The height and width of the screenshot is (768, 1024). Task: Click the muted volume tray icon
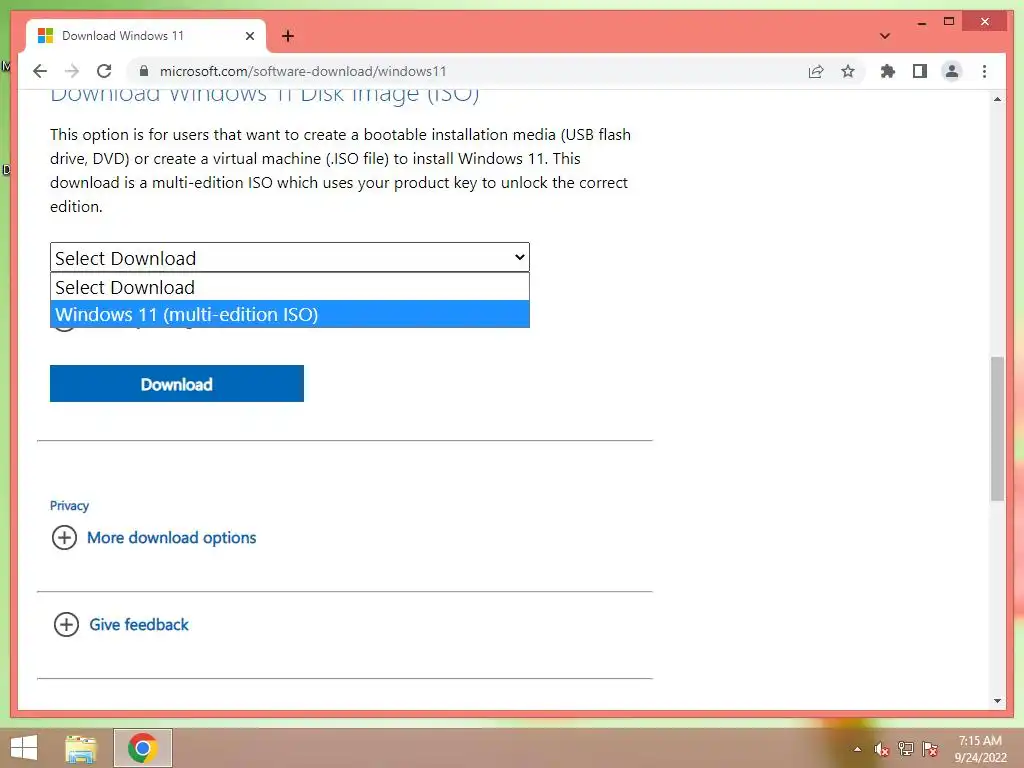point(882,749)
